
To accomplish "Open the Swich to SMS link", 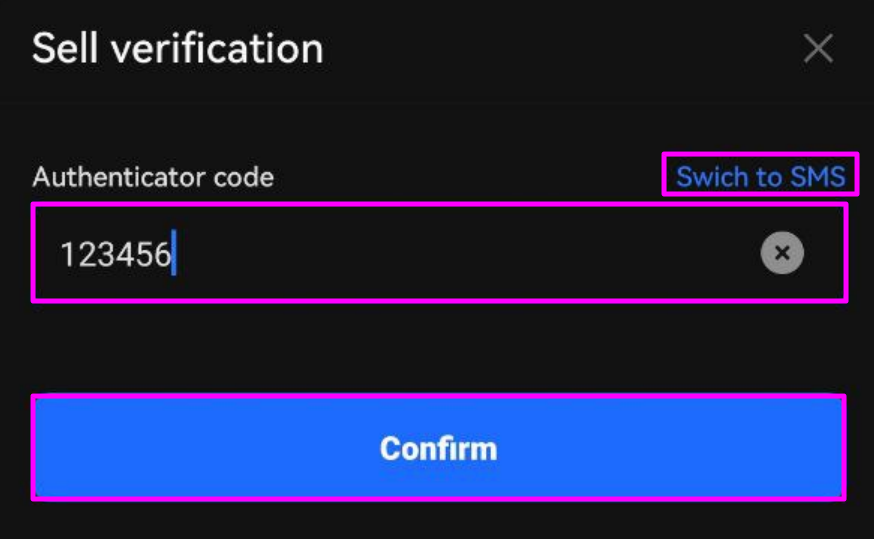I will point(760,177).
